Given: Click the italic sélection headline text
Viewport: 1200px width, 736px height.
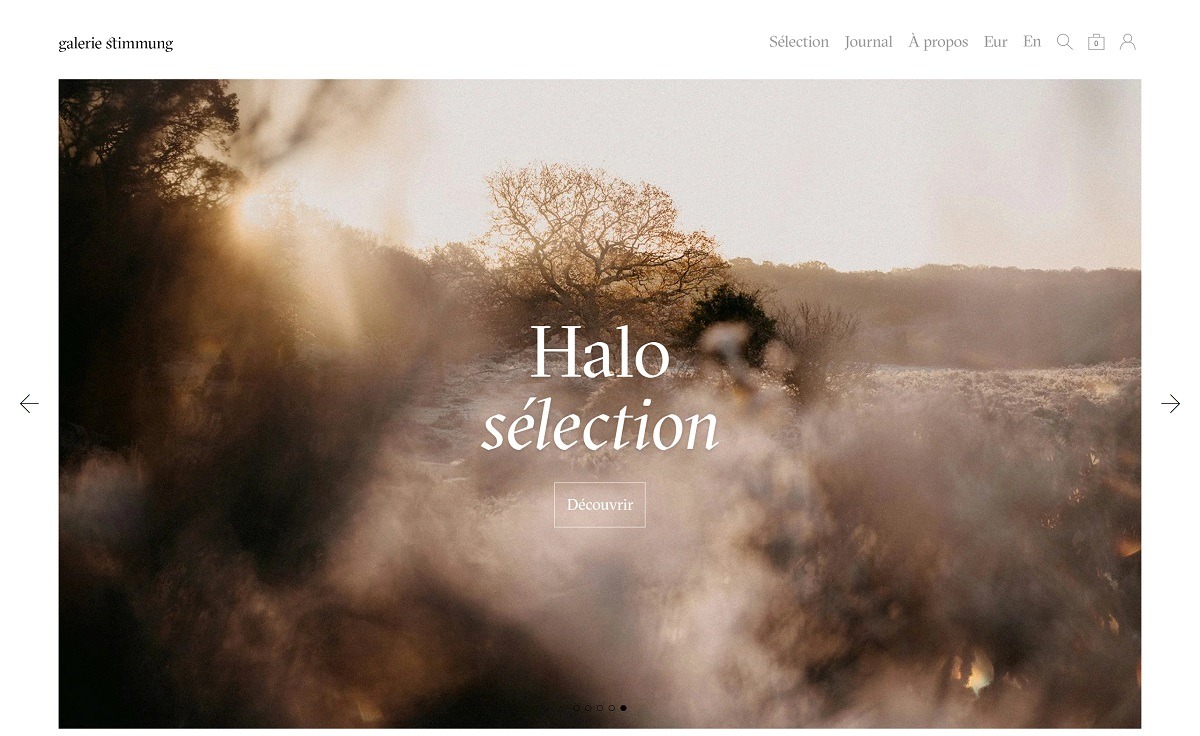Looking at the screenshot, I should tap(600, 424).
